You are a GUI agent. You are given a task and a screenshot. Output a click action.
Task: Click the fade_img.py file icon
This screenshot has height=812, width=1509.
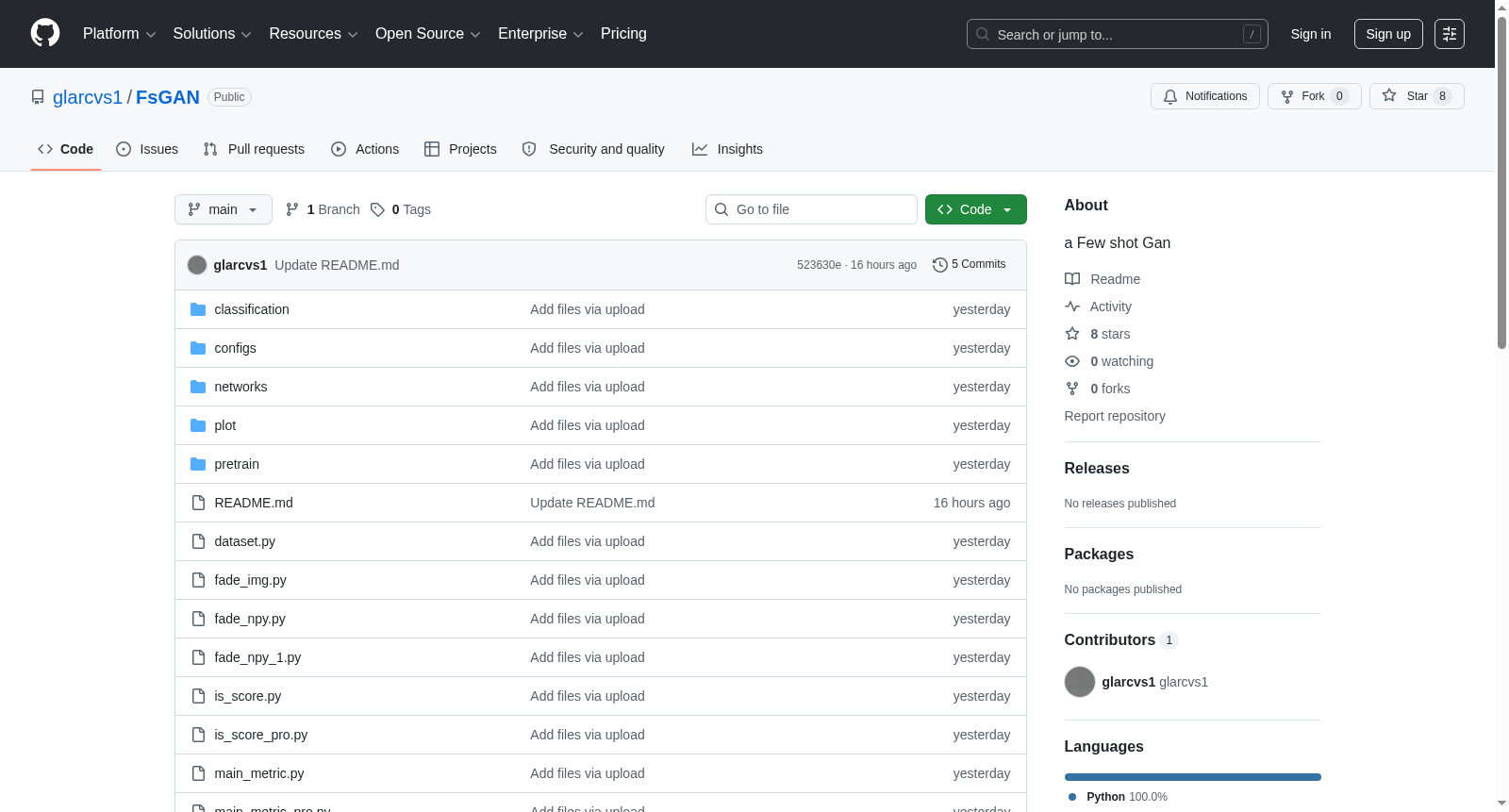[198, 580]
